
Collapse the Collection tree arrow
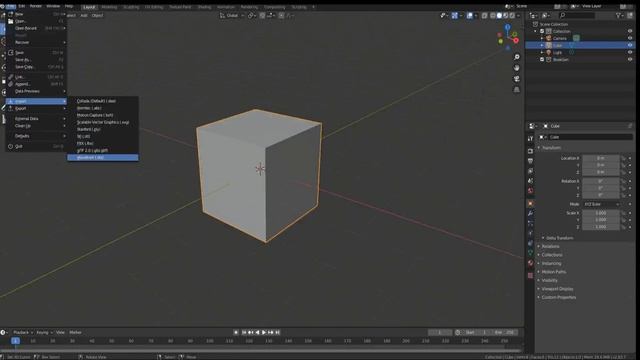click(x=536, y=31)
